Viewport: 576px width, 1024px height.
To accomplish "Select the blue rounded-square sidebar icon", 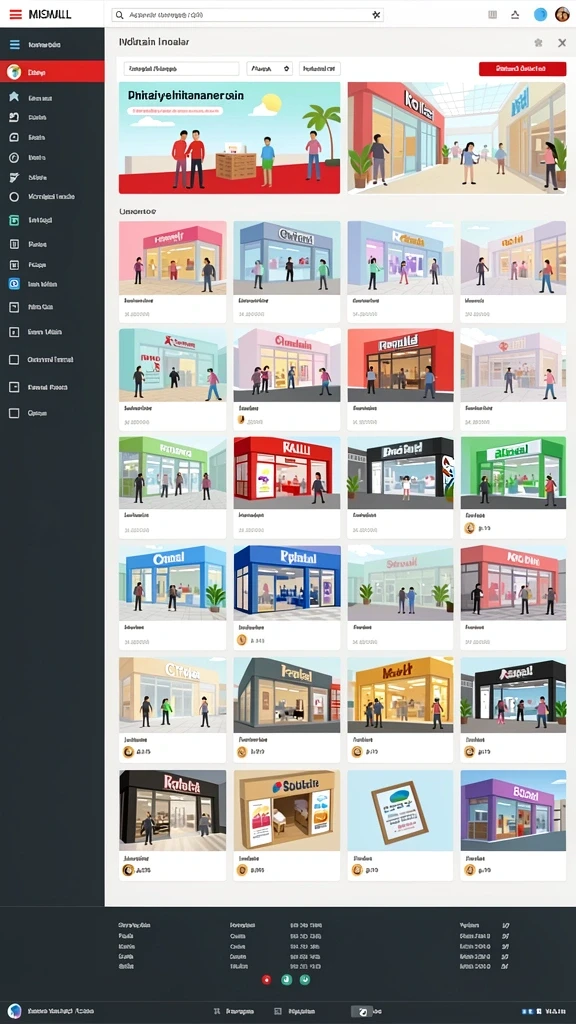I will [14, 284].
